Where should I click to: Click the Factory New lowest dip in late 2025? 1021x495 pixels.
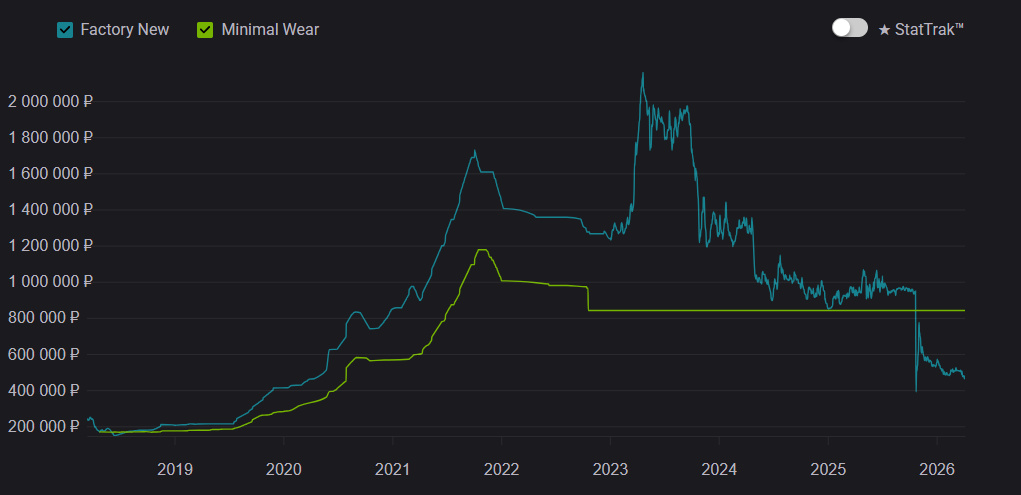pos(916,389)
